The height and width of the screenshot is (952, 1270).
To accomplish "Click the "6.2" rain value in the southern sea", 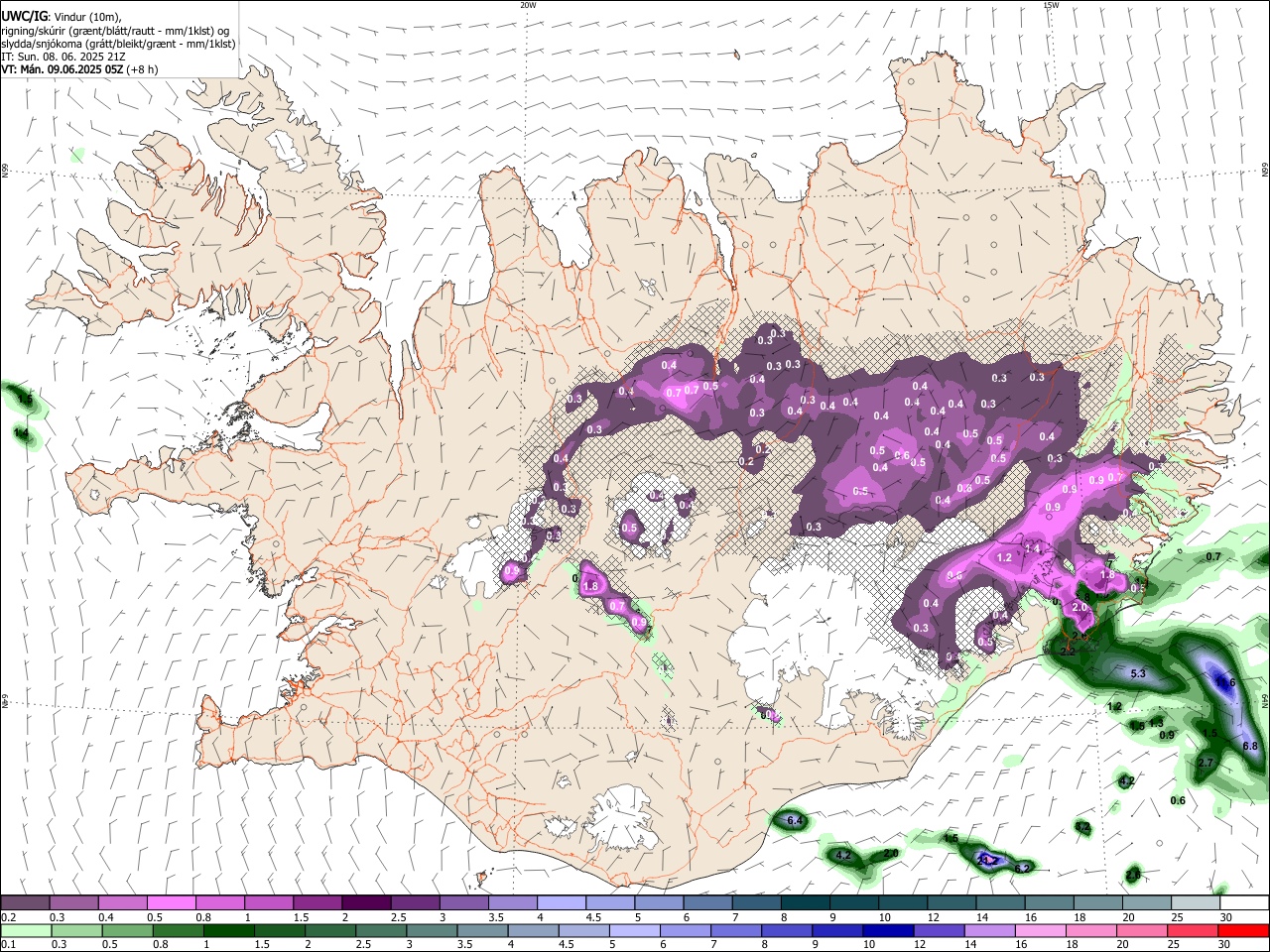I will coord(1022,869).
